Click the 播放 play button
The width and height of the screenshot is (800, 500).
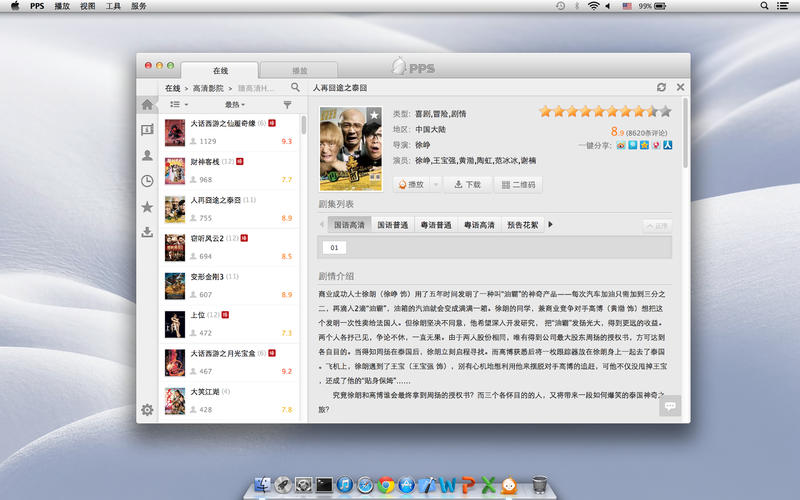click(412, 185)
